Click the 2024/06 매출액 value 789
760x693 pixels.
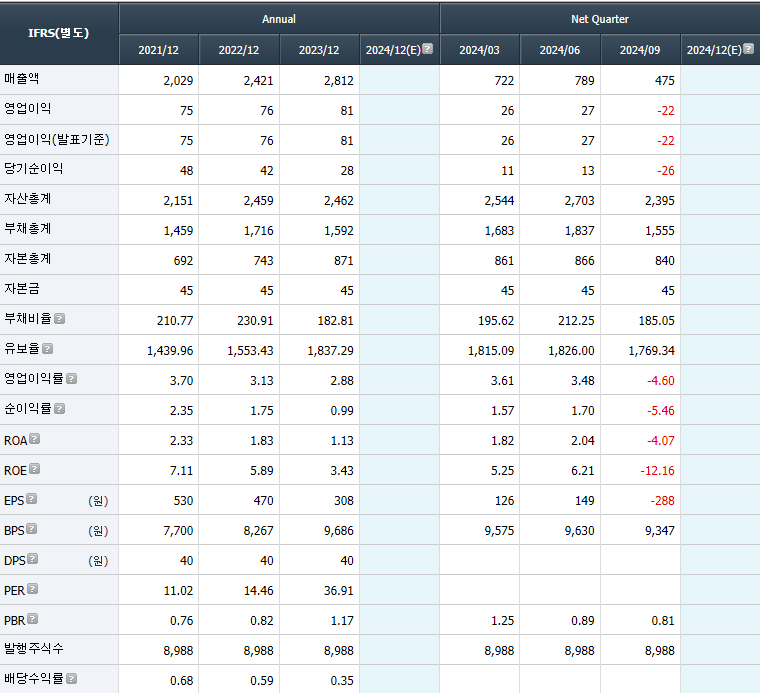[585, 80]
